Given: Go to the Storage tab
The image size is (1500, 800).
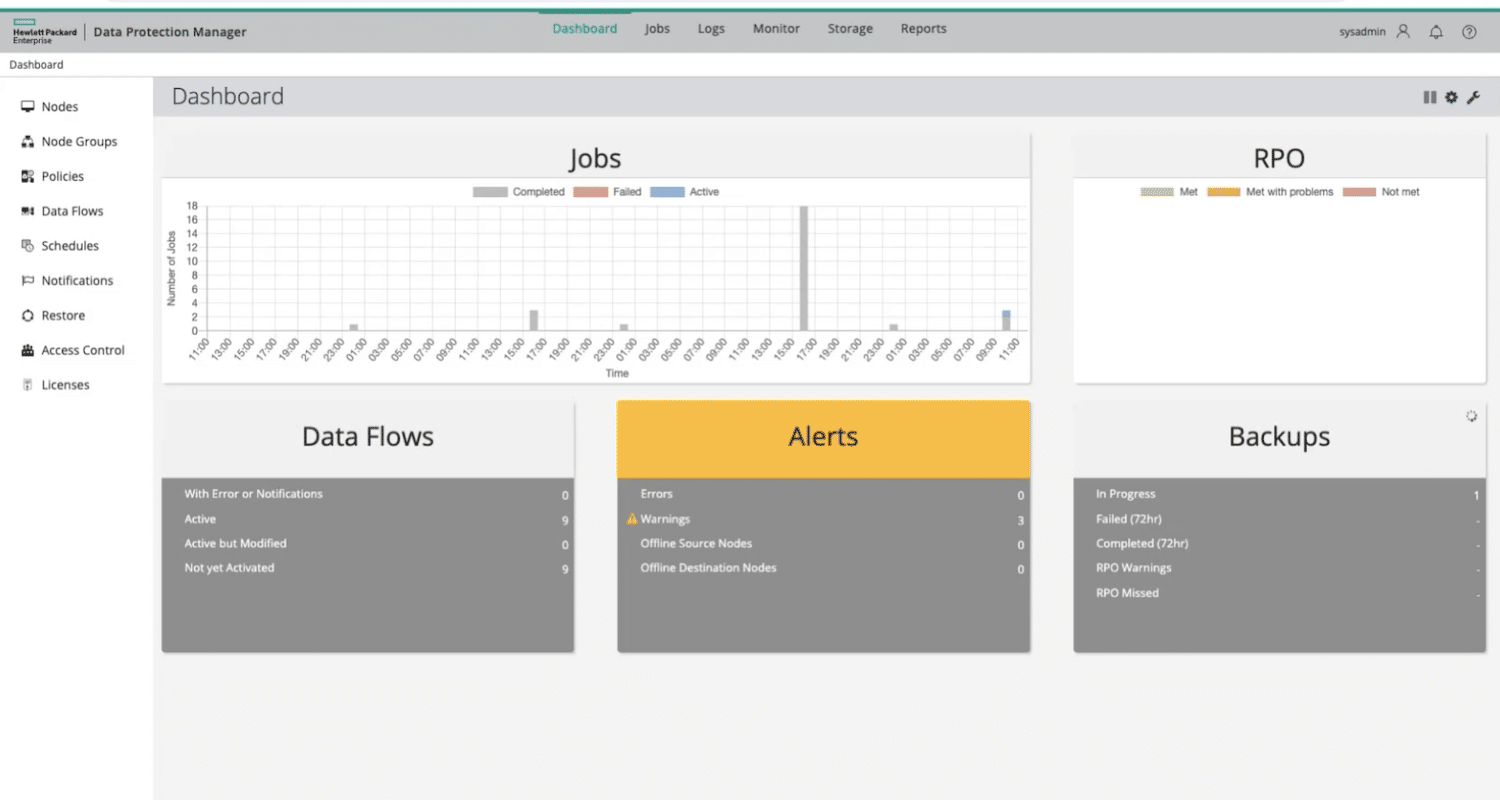Looking at the screenshot, I should tap(850, 29).
